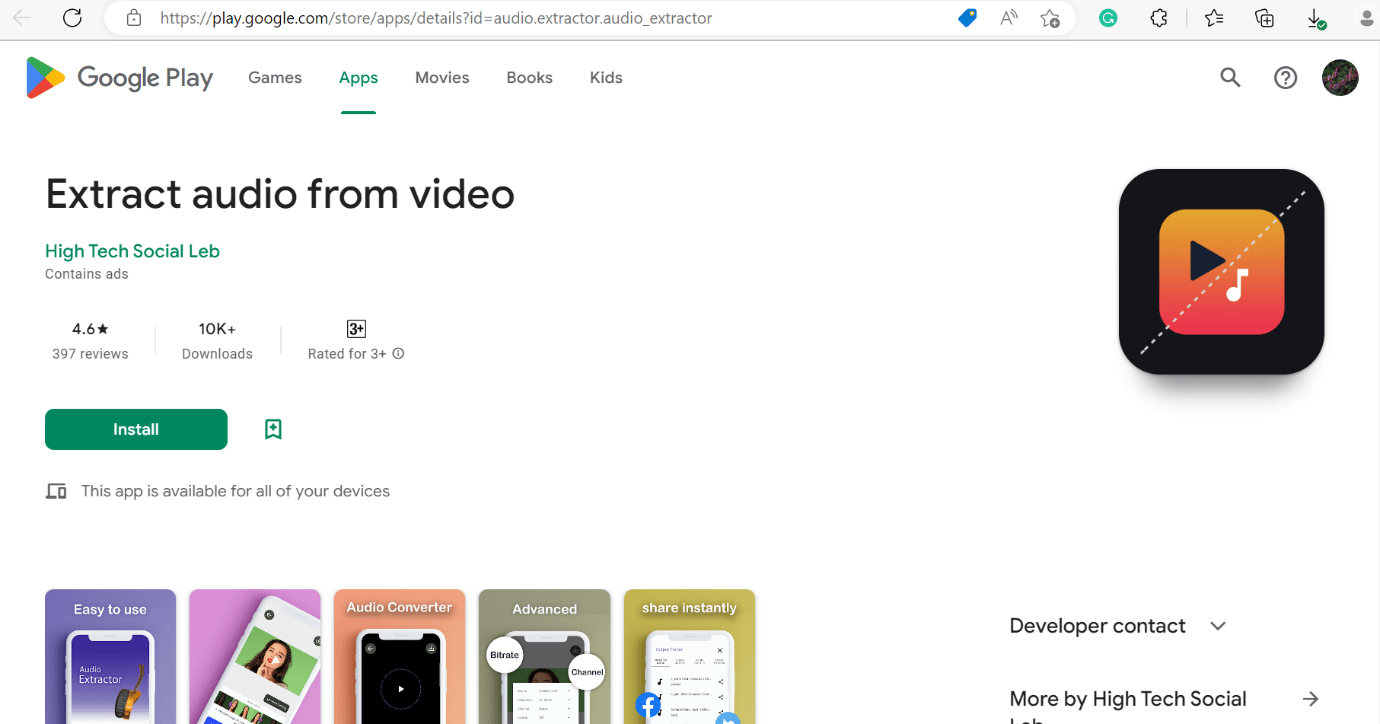Open the 'Audio Converter' screenshot thumbnail
This screenshot has width=1380, height=724.
[399, 656]
